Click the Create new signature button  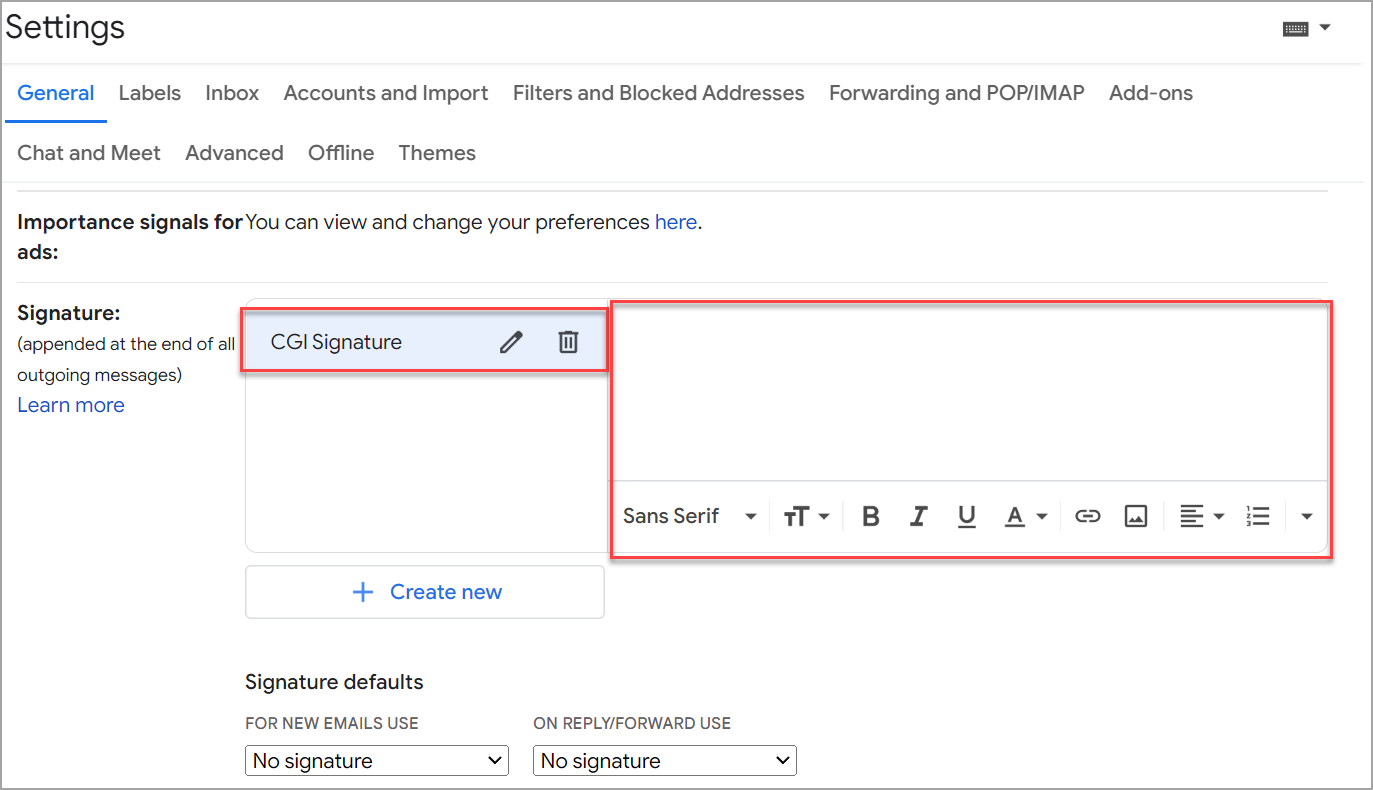[424, 591]
